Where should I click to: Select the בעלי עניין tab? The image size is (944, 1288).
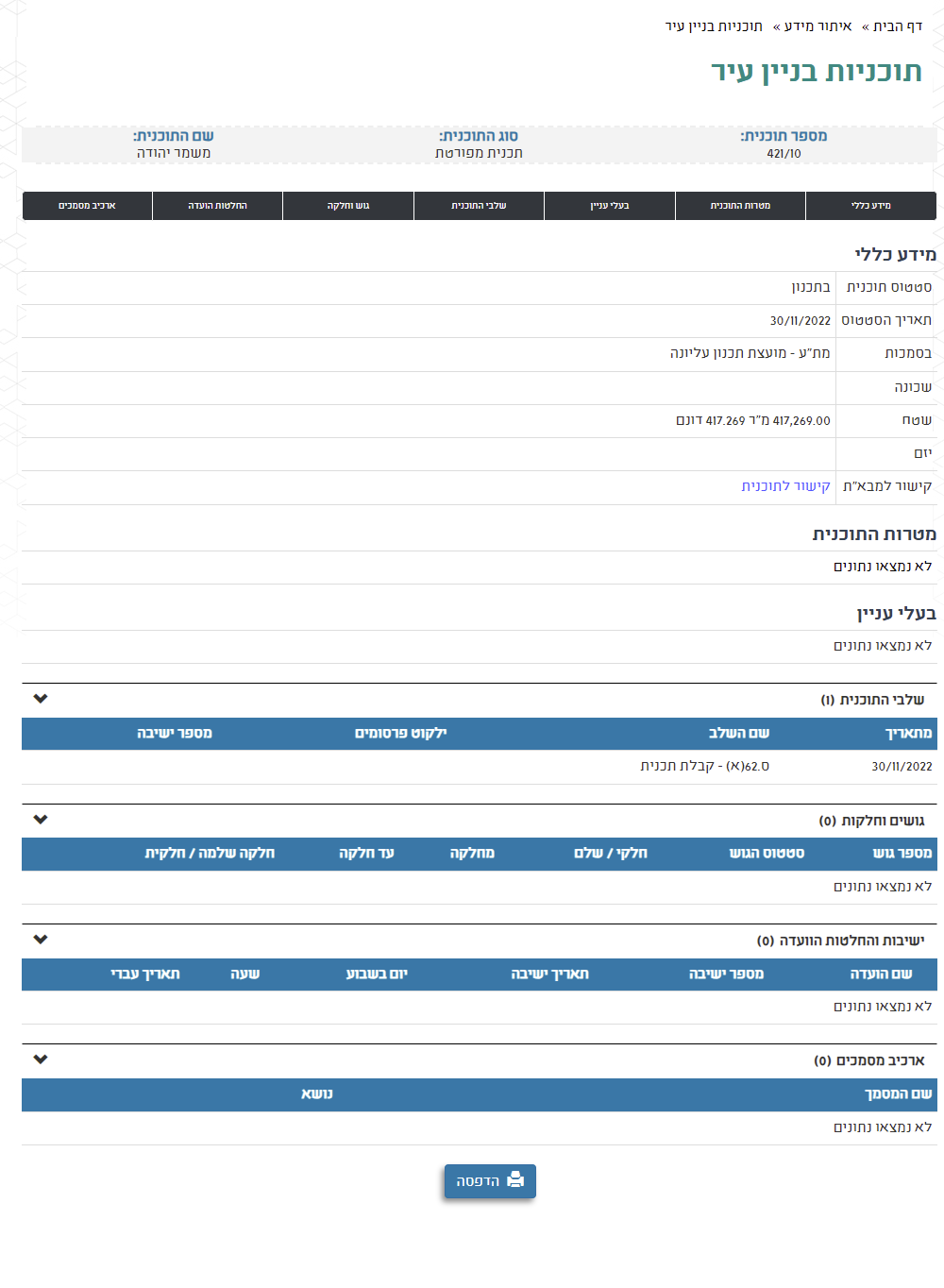pos(609,205)
